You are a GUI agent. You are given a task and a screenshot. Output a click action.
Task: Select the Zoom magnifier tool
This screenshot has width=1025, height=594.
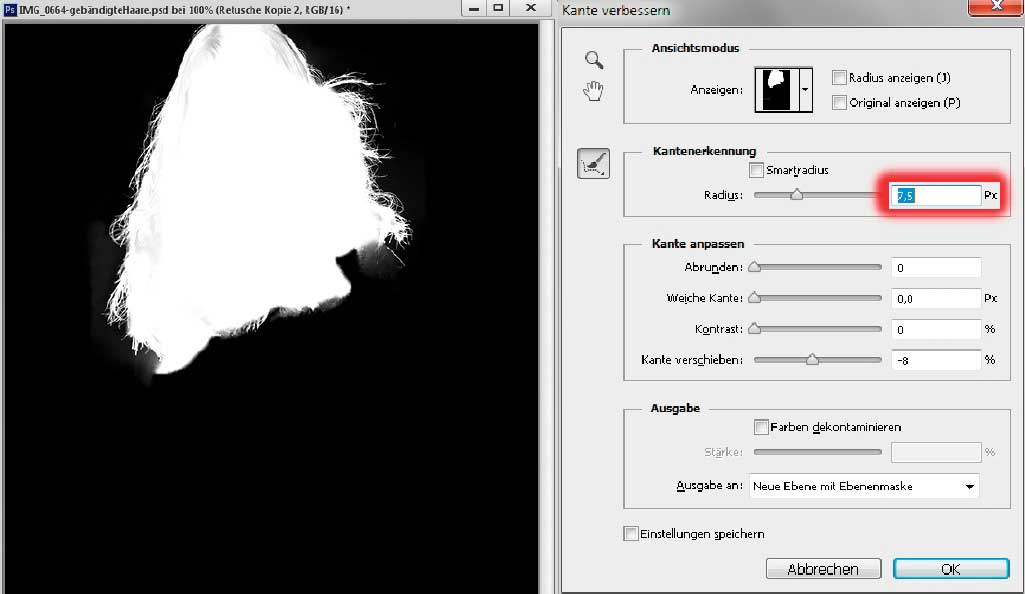(x=594, y=60)
